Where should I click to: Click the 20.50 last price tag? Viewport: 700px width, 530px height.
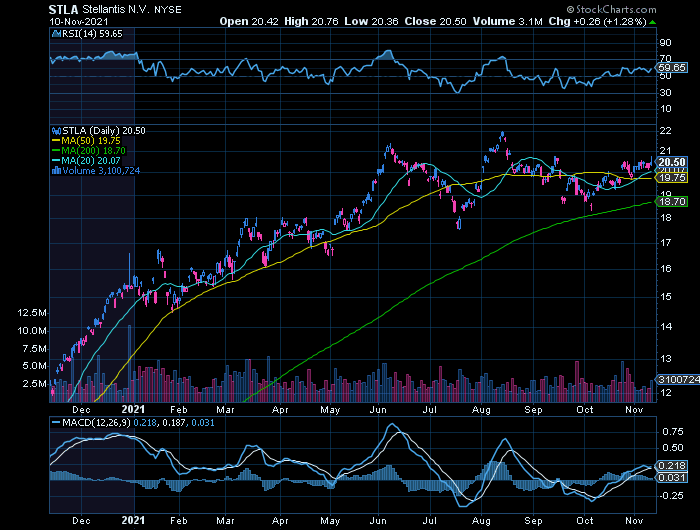672,163
